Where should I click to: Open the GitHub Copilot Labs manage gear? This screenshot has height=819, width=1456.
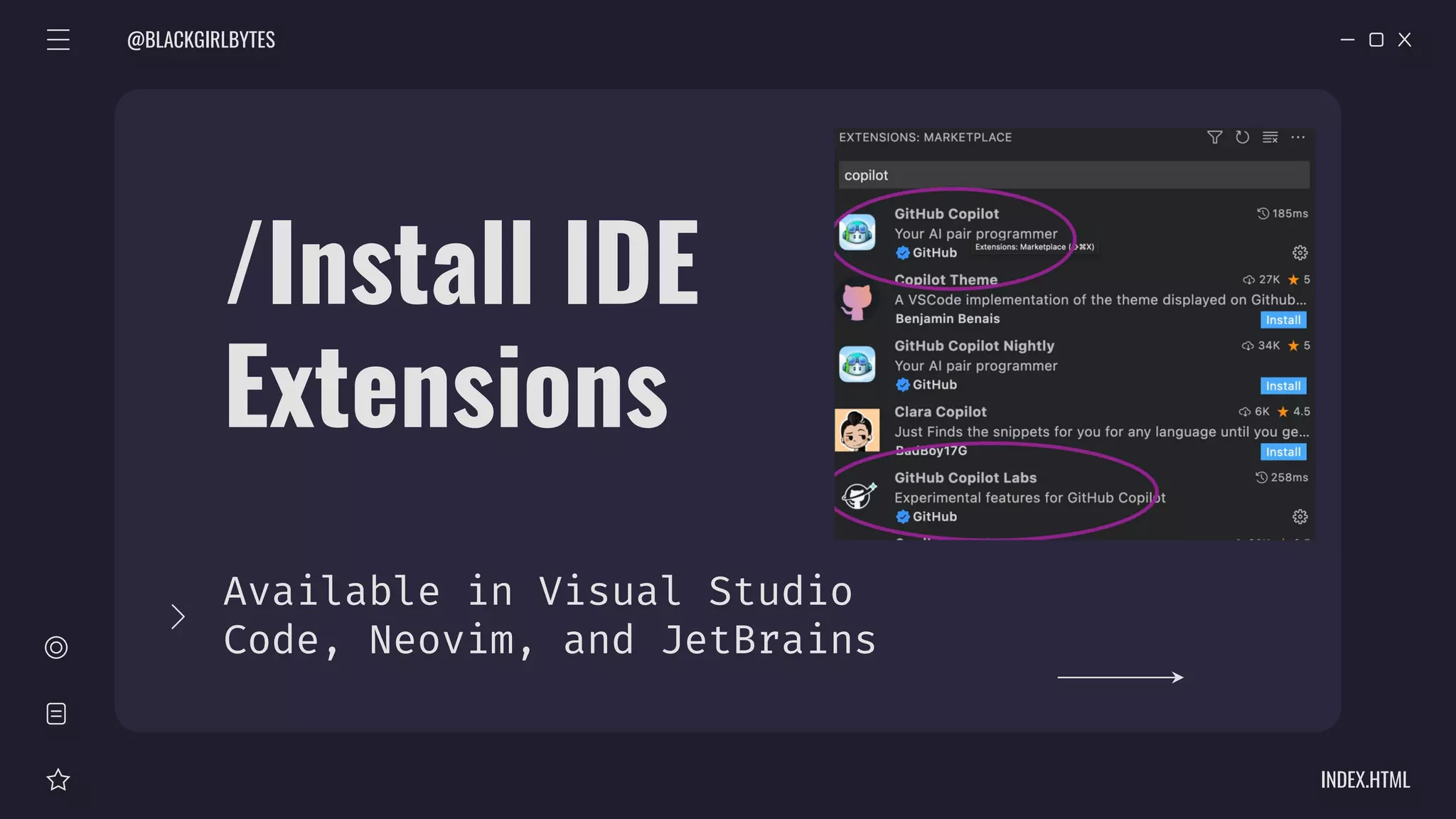[x=1300, y=517]
